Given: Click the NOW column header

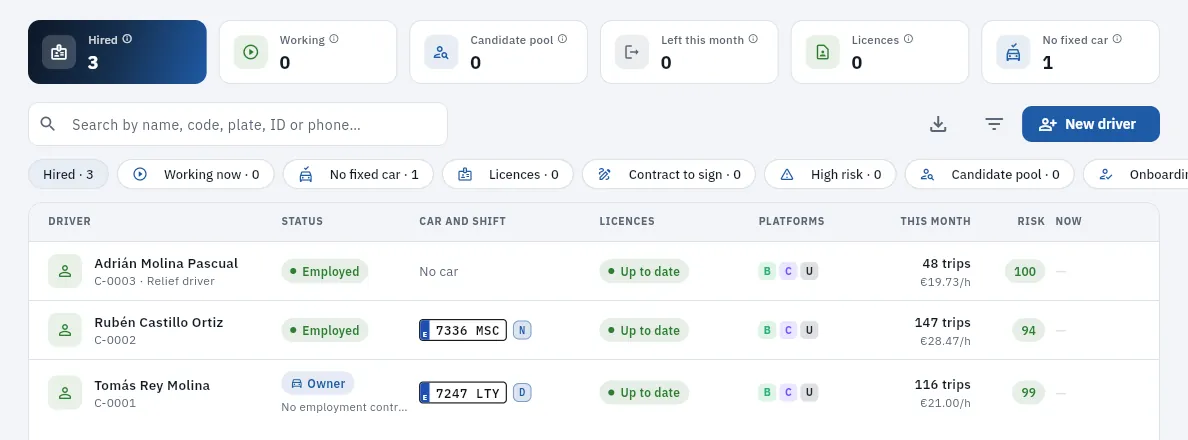Looking at the screenshot, I should pyautogui.click(x=1068, y=221).
